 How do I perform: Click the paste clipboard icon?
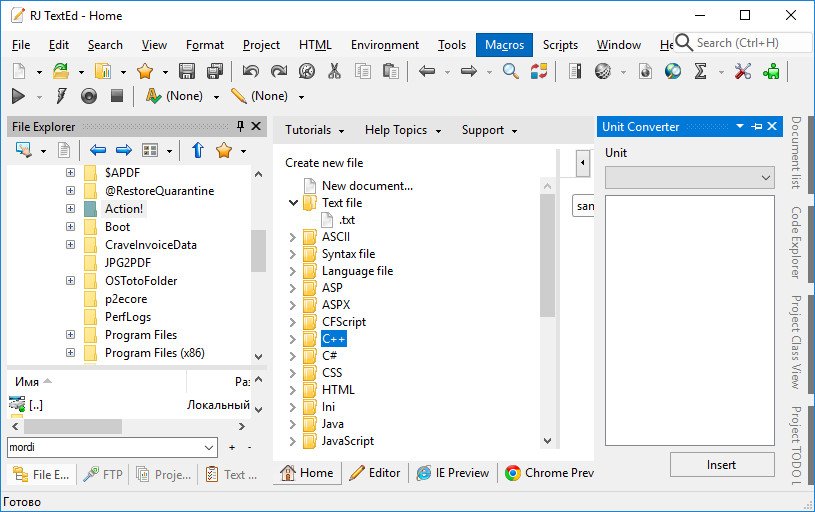(x=391, y=71)
